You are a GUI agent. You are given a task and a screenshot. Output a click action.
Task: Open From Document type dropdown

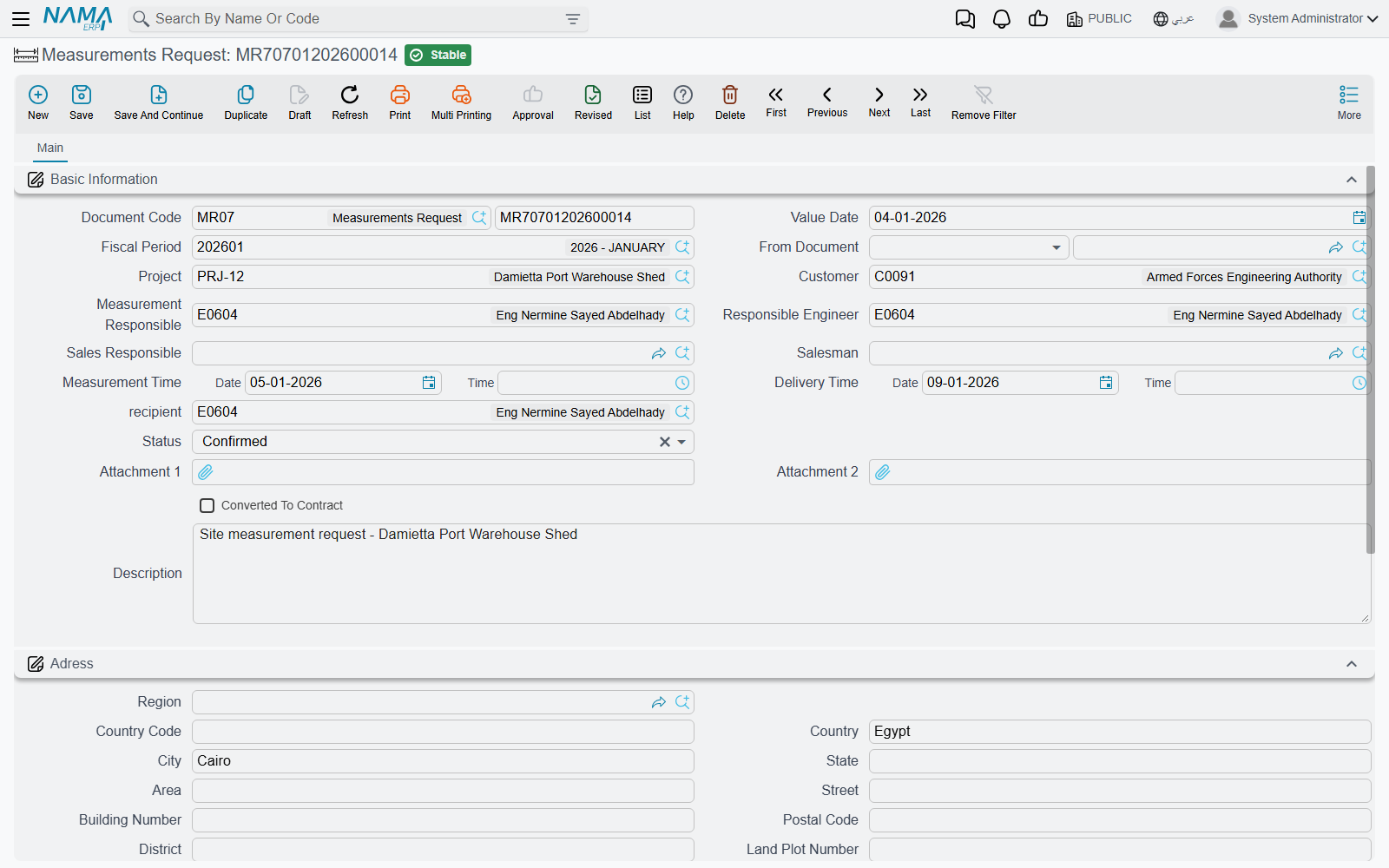[1057, 247]
